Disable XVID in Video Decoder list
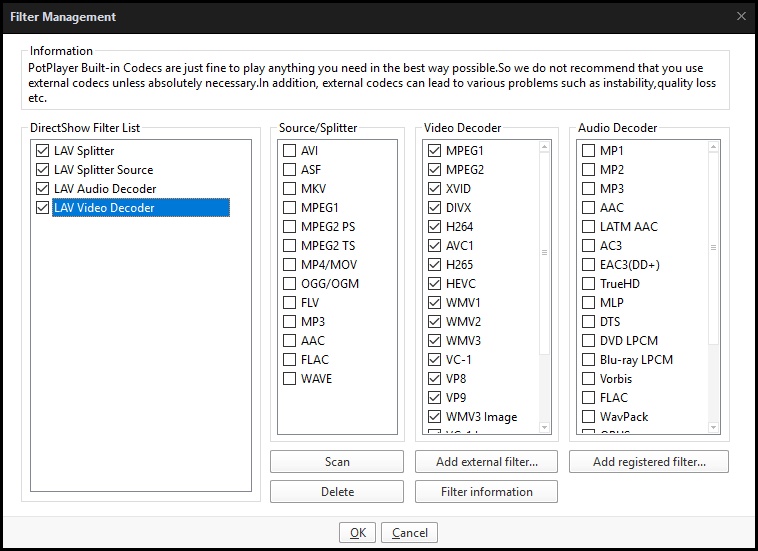 435,188
